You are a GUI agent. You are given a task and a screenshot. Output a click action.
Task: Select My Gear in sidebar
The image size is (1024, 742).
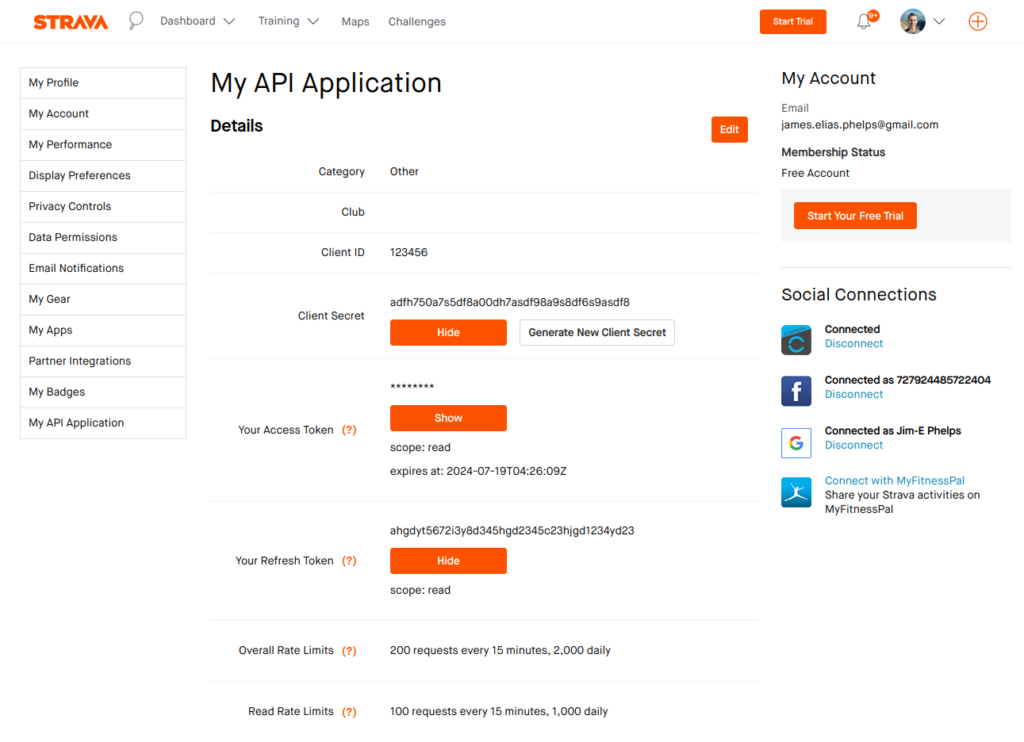(103, 299)
